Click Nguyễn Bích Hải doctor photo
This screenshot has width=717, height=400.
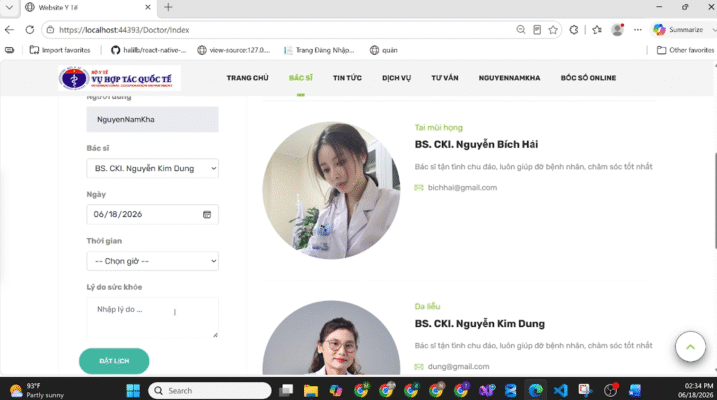pyautogui.click(x=331, y=190)
